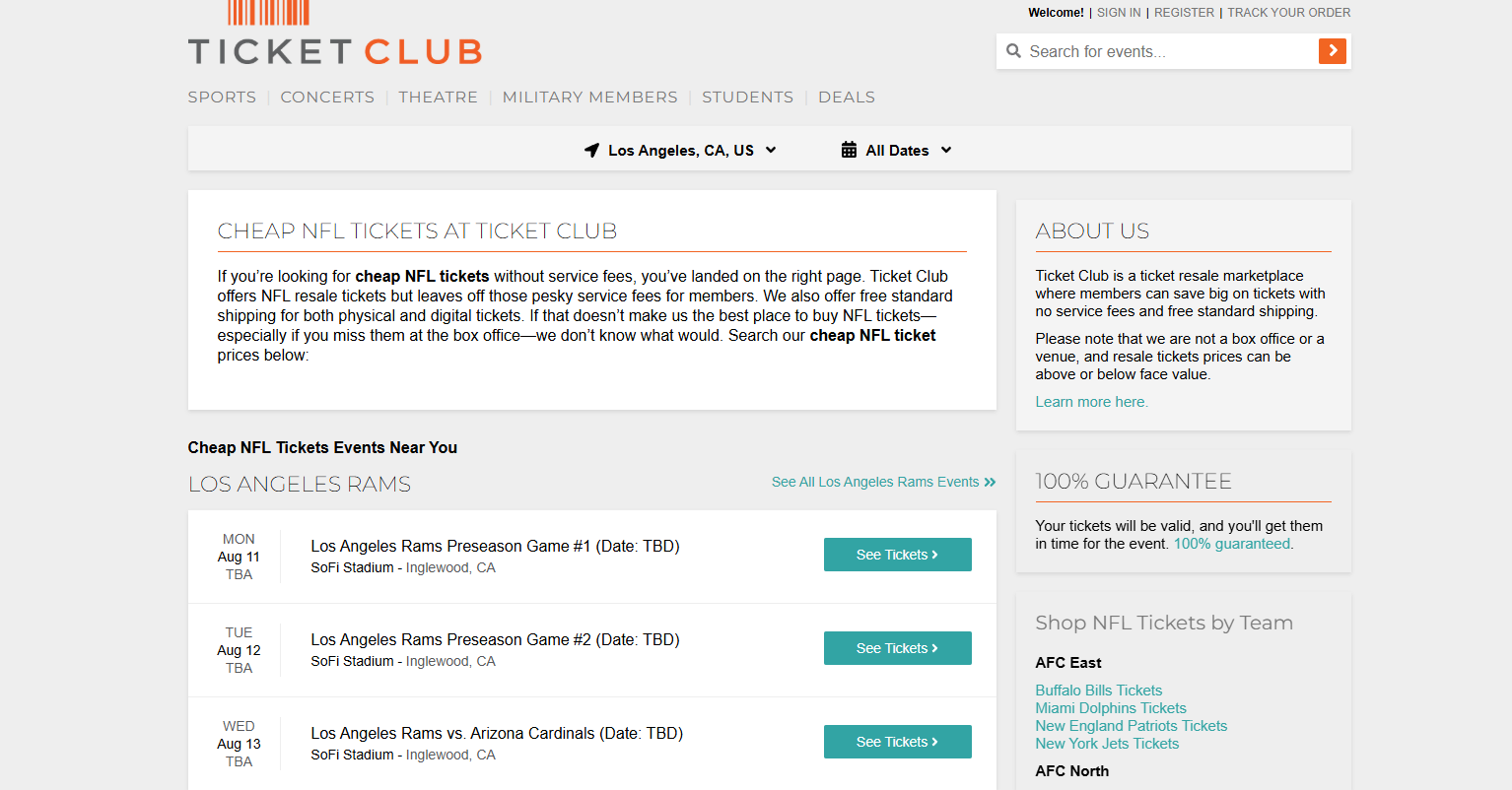This screenshot has height=790, width=1512.
Task: Click the WED Aug 13 TBA date
Action: 239,744
